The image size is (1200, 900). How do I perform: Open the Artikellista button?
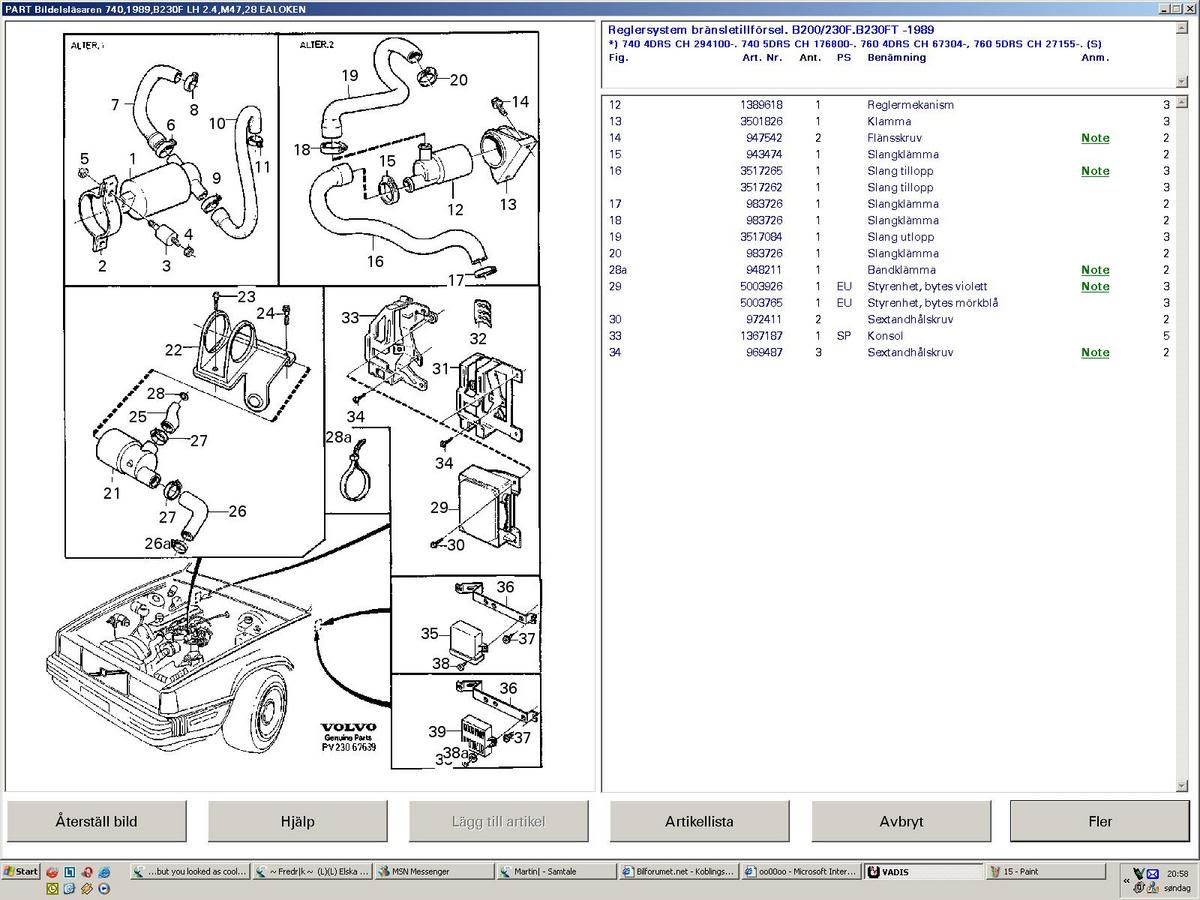(699, 821)
